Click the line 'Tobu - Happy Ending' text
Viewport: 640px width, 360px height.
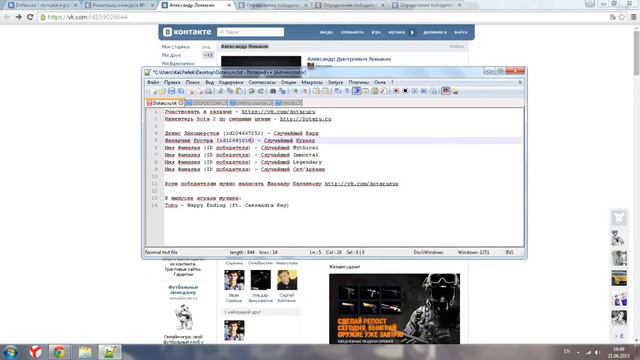[x=227, y=205]
